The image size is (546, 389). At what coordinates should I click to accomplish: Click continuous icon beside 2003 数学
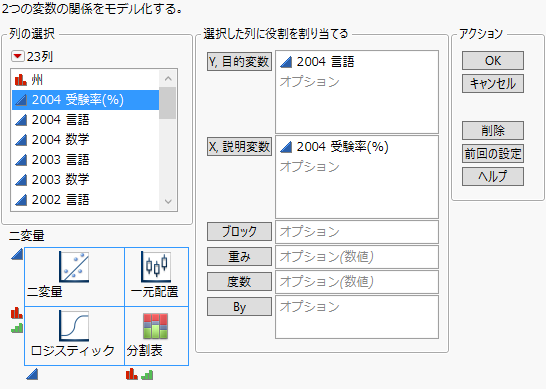pyautogui.click(x=21, y=180)
